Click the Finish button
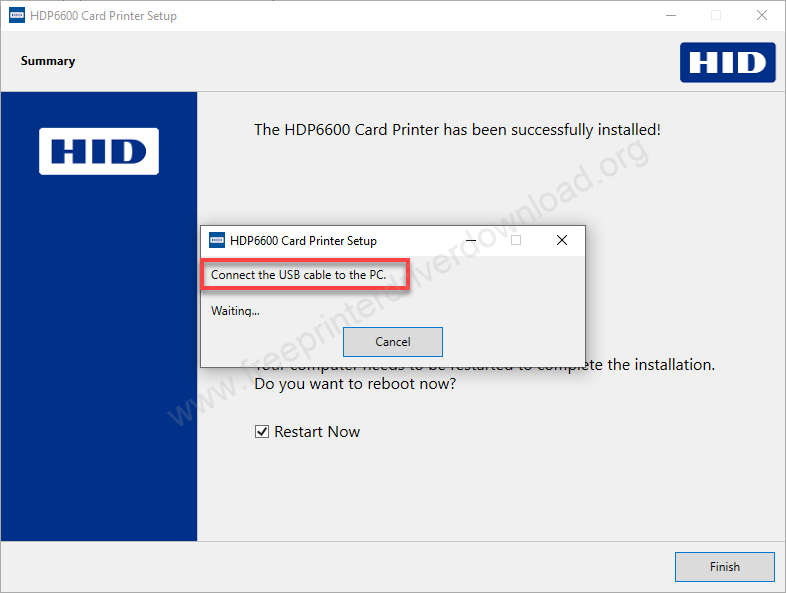 tap(724, 566)
